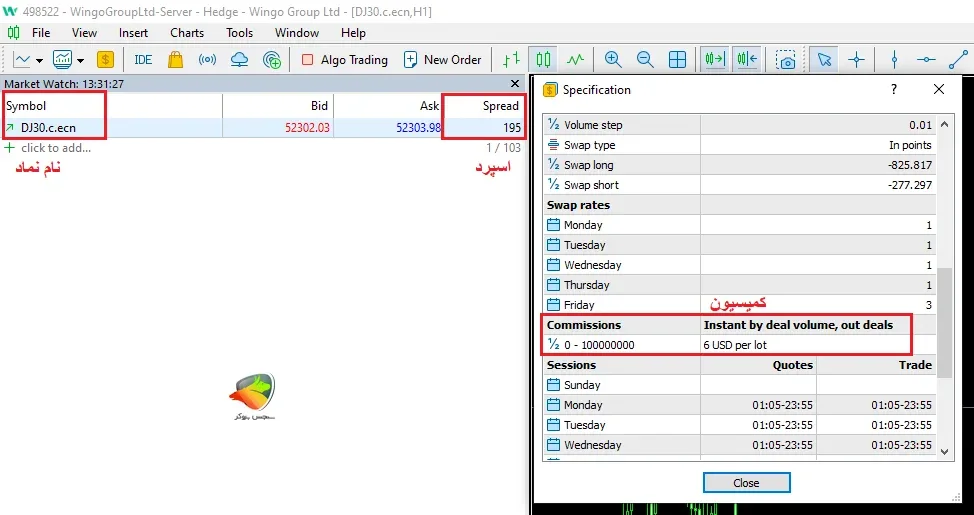Viewport: 974px width, 515px height.
Task: Zoom in on the chart
Action: click(x=613, y=60)
